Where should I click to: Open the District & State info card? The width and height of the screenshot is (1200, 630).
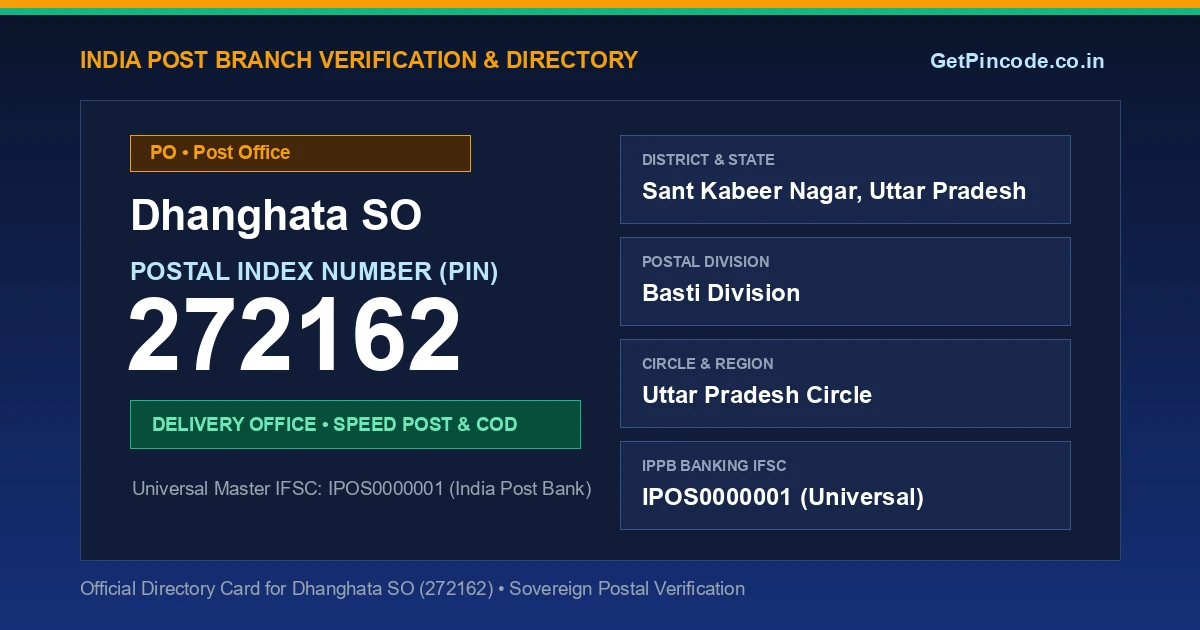(x=845, y=179)
